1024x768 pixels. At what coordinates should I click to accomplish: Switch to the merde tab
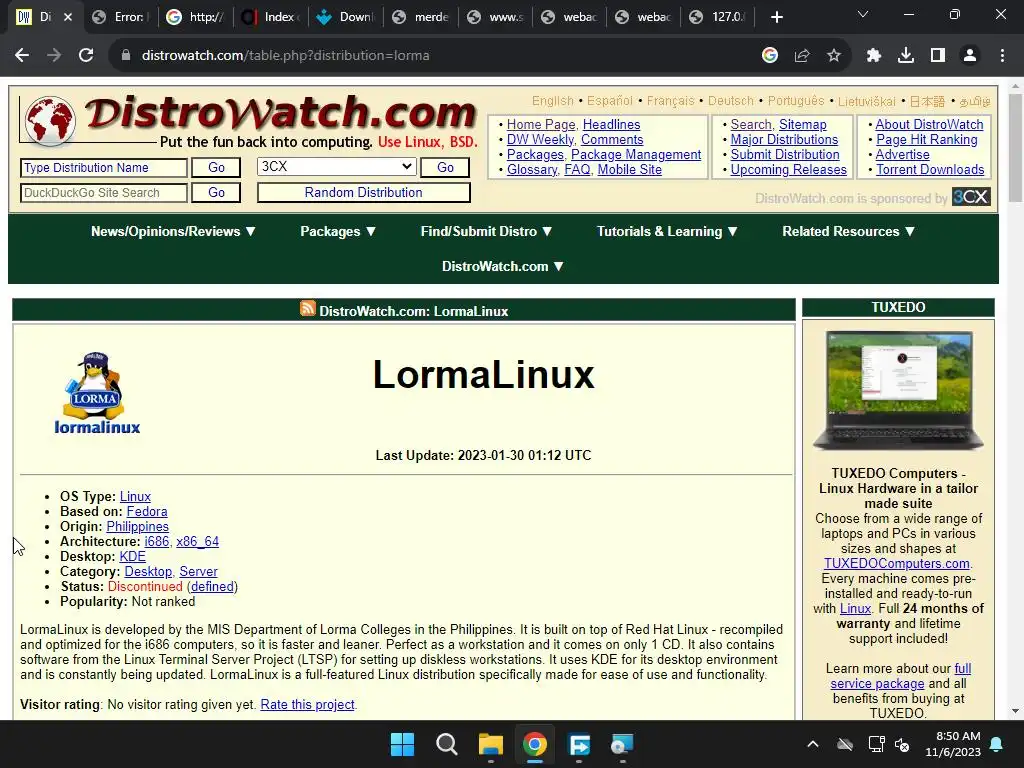coord(419,17)
